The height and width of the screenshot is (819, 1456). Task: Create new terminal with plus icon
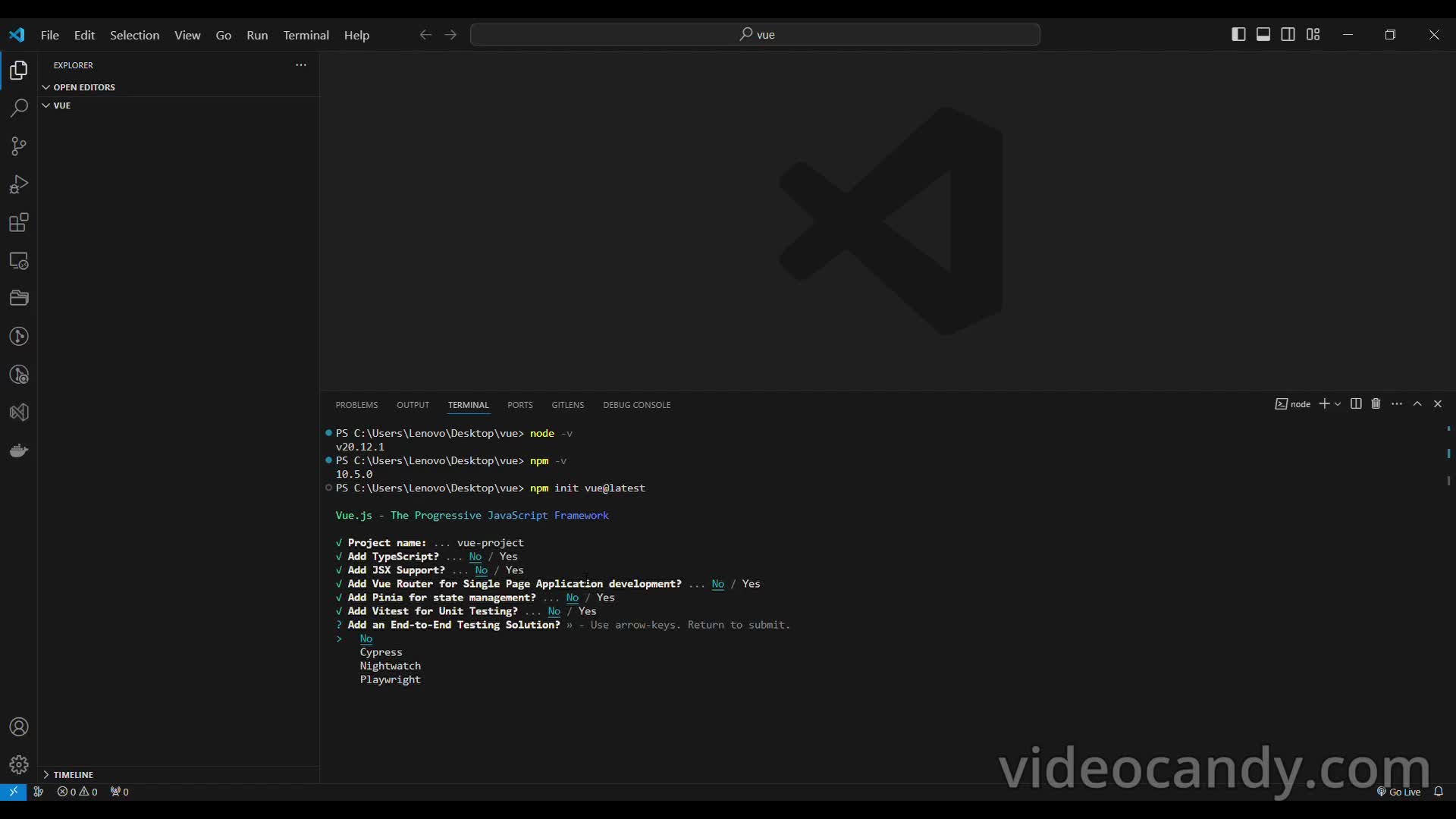click(1324, 404)
